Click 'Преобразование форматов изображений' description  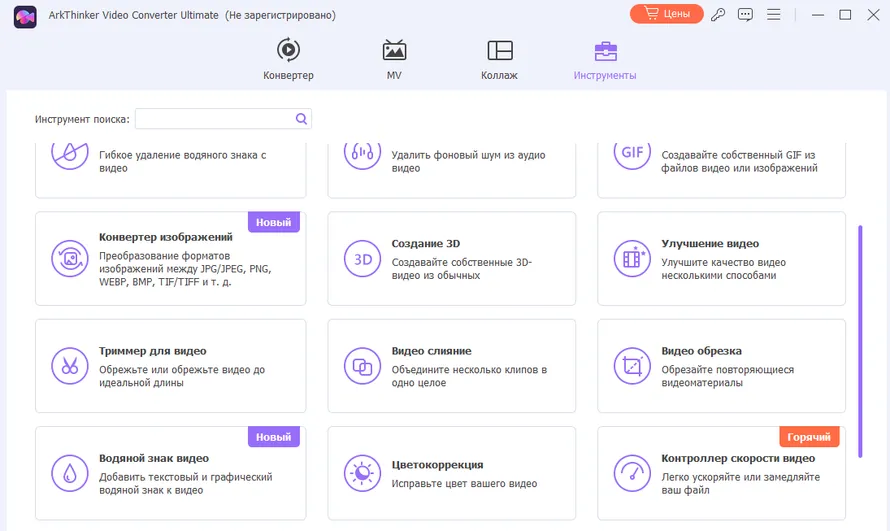[185, 269]
